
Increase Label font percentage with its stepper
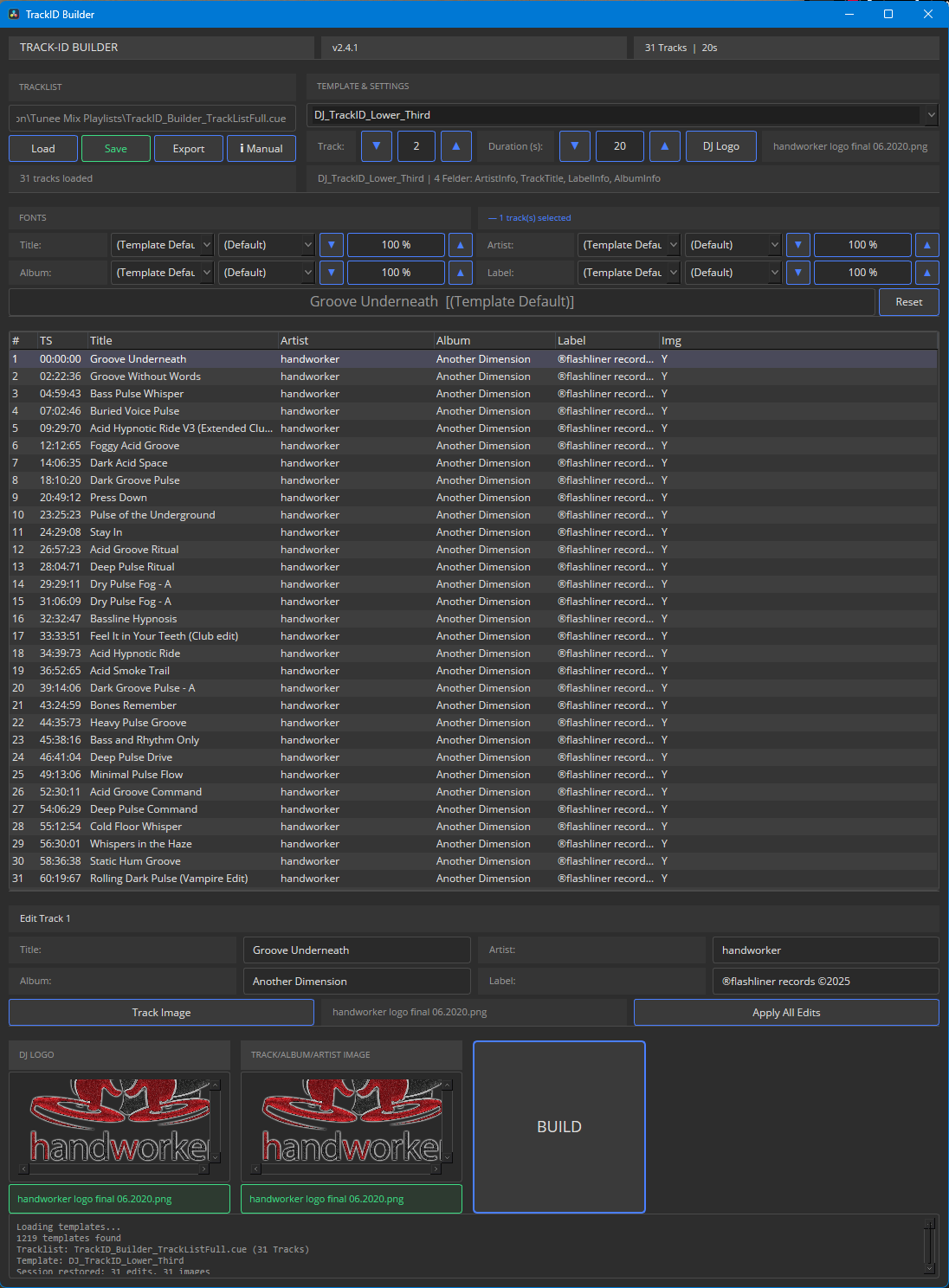coord(926,272)
